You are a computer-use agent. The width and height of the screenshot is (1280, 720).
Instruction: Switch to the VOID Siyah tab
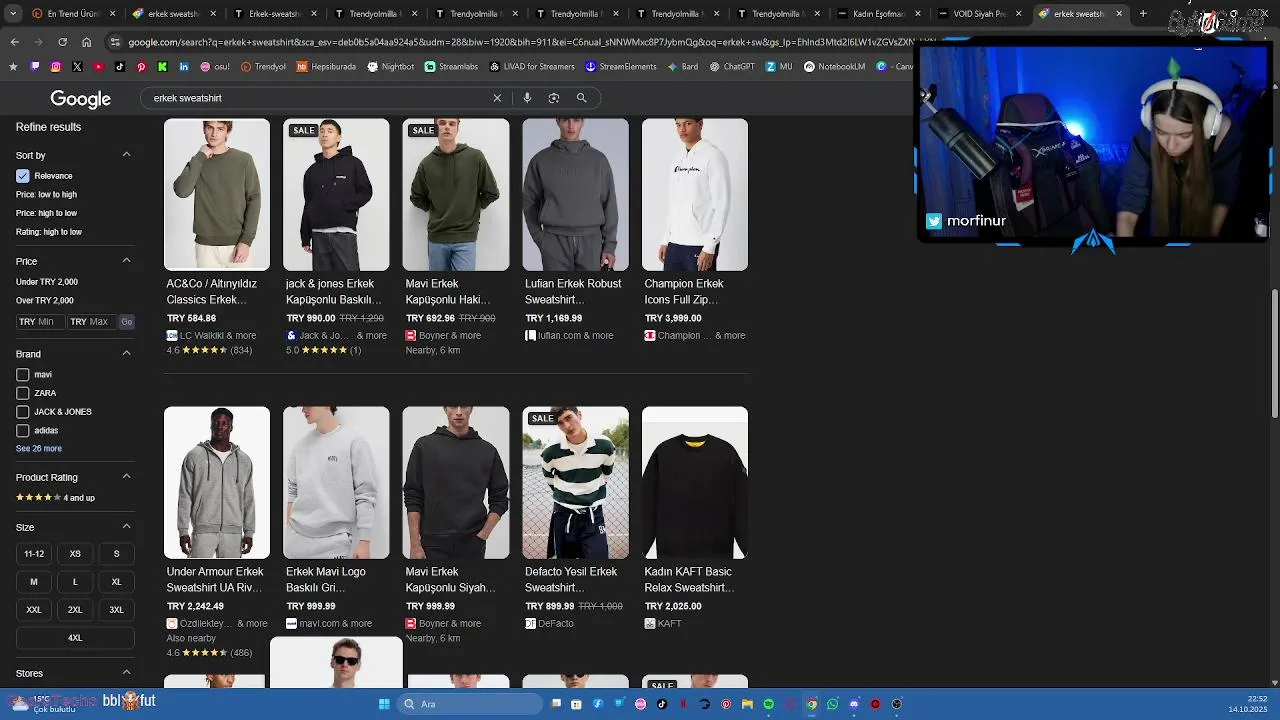pos(979,14)
